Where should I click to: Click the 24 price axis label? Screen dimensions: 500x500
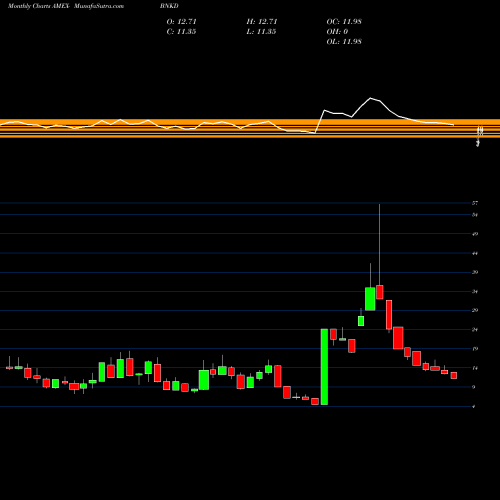[475, 330]
